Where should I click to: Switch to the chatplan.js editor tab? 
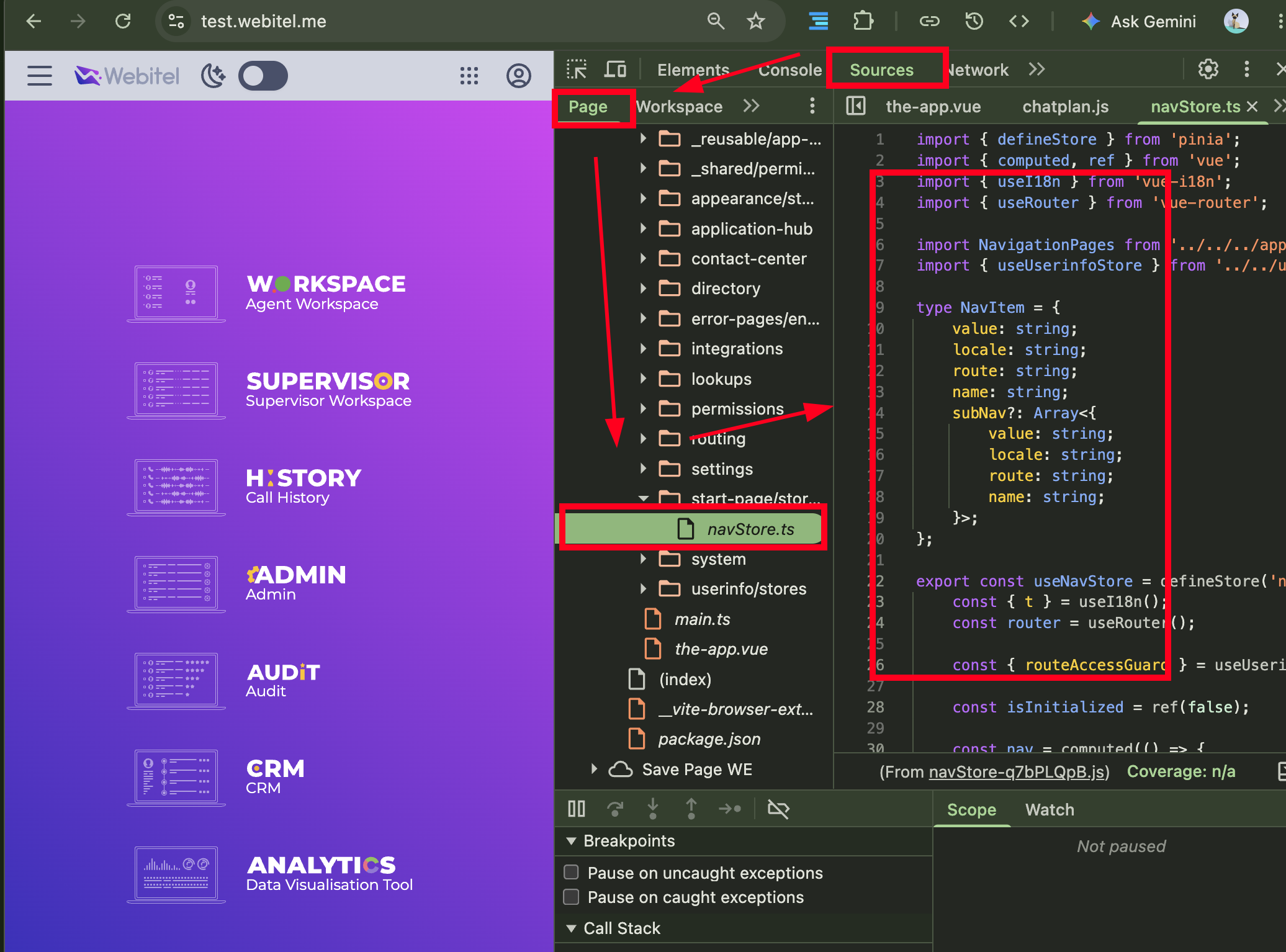[x=1065, y=106]
